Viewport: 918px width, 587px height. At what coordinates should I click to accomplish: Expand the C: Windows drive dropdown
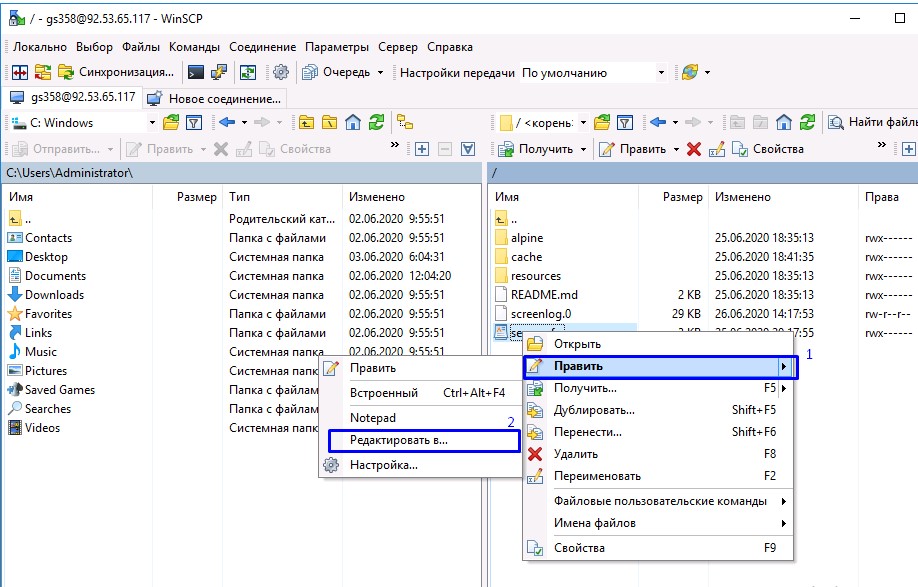152,123
